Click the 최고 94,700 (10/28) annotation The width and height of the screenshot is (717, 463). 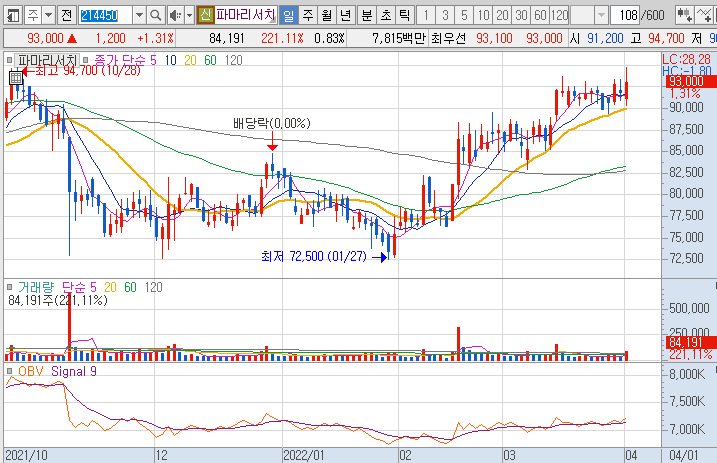[87, 70]
